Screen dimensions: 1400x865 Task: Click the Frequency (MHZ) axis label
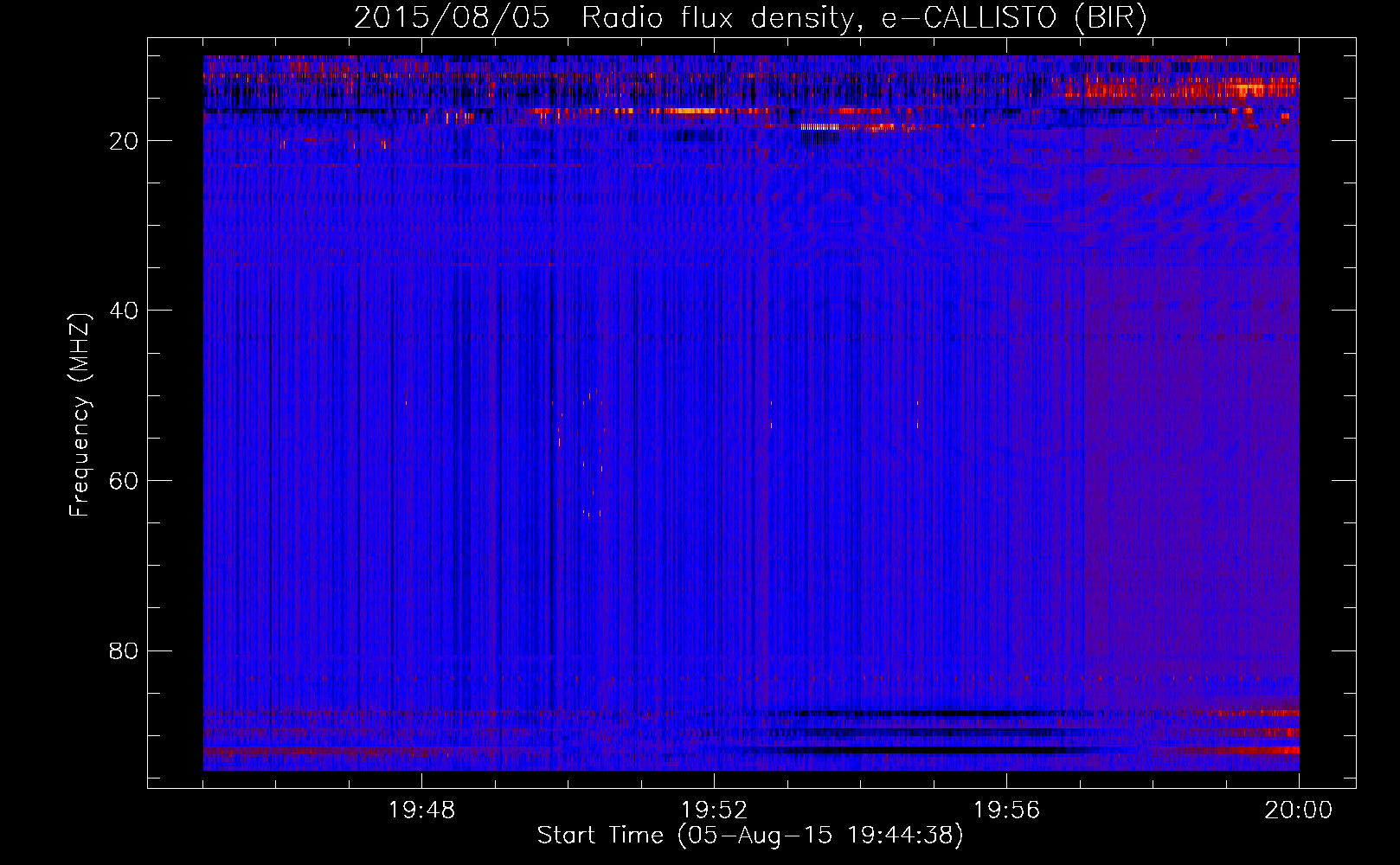click(x=80, y=415)
